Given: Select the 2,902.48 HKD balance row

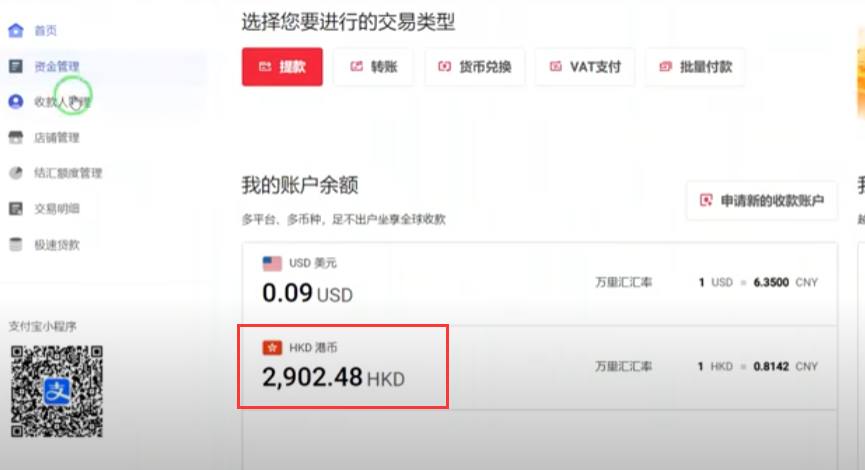Looking at the screenshot, I should coord(540,367).
